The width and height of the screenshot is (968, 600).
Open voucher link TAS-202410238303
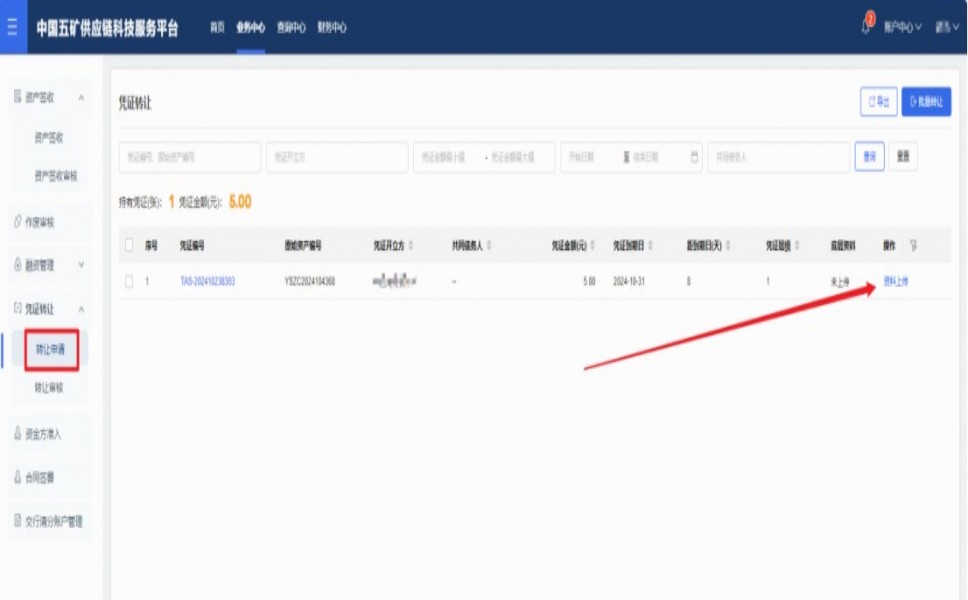(x=207, y=282)
